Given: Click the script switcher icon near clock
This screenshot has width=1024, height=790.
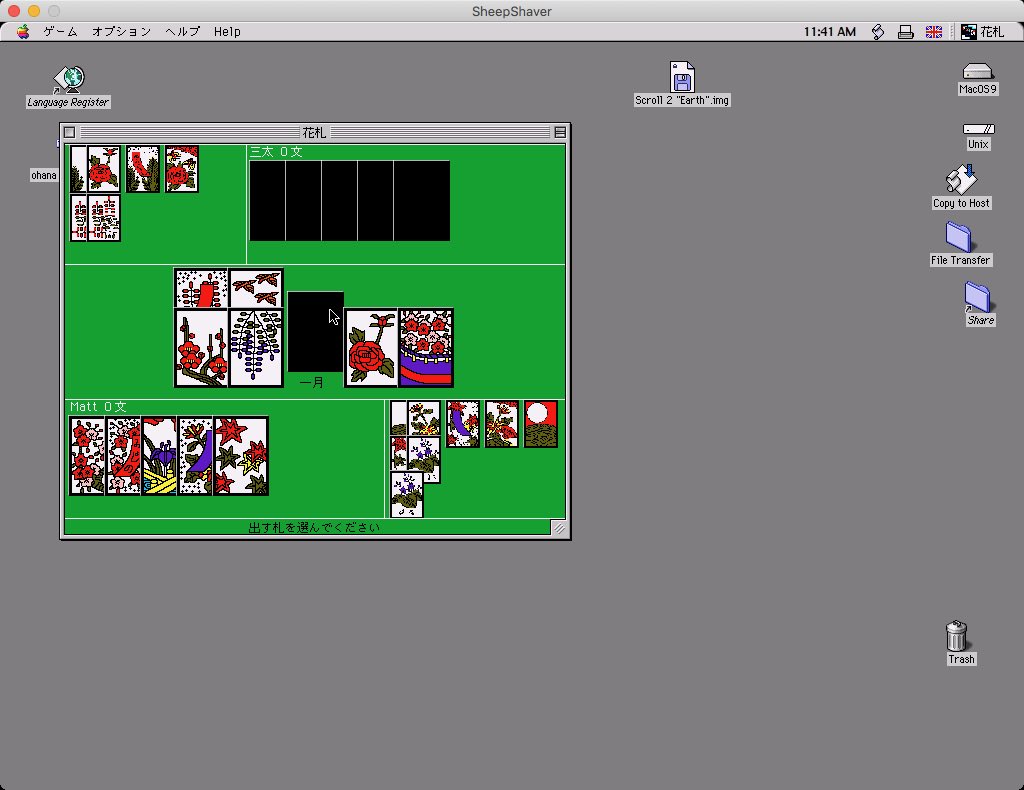Looking at the screenshot, I should point(878,31).
